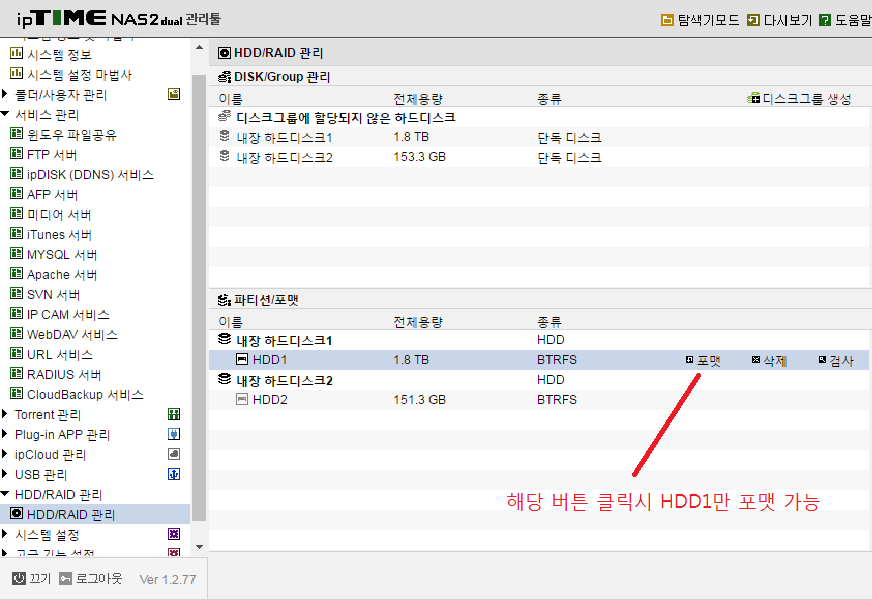Image resolution: width=872 pixels, height=600 pixels.
Task: Open 도움말 help icon
Action: pos(825,21)
